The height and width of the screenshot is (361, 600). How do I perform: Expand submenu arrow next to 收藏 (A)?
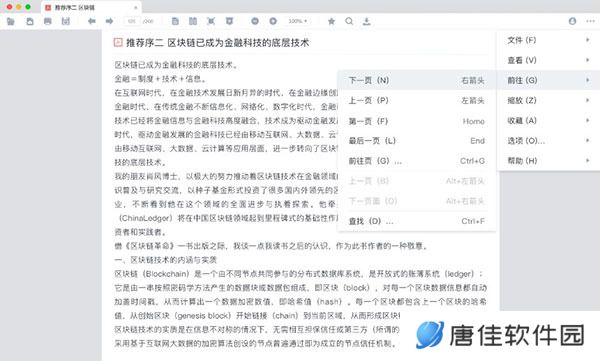(587, 120)
